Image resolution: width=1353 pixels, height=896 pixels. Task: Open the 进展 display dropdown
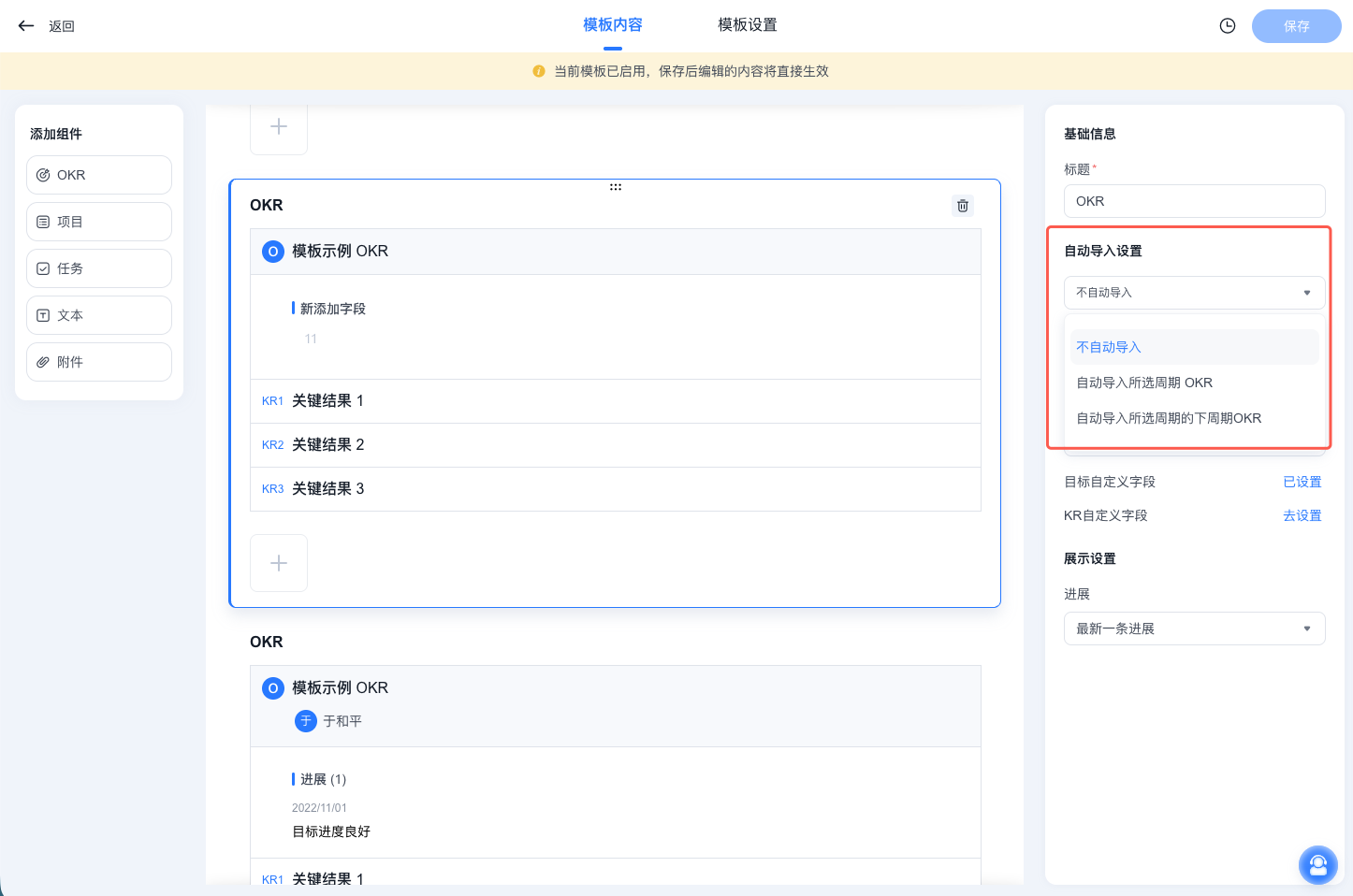[x=1194, y=628]
